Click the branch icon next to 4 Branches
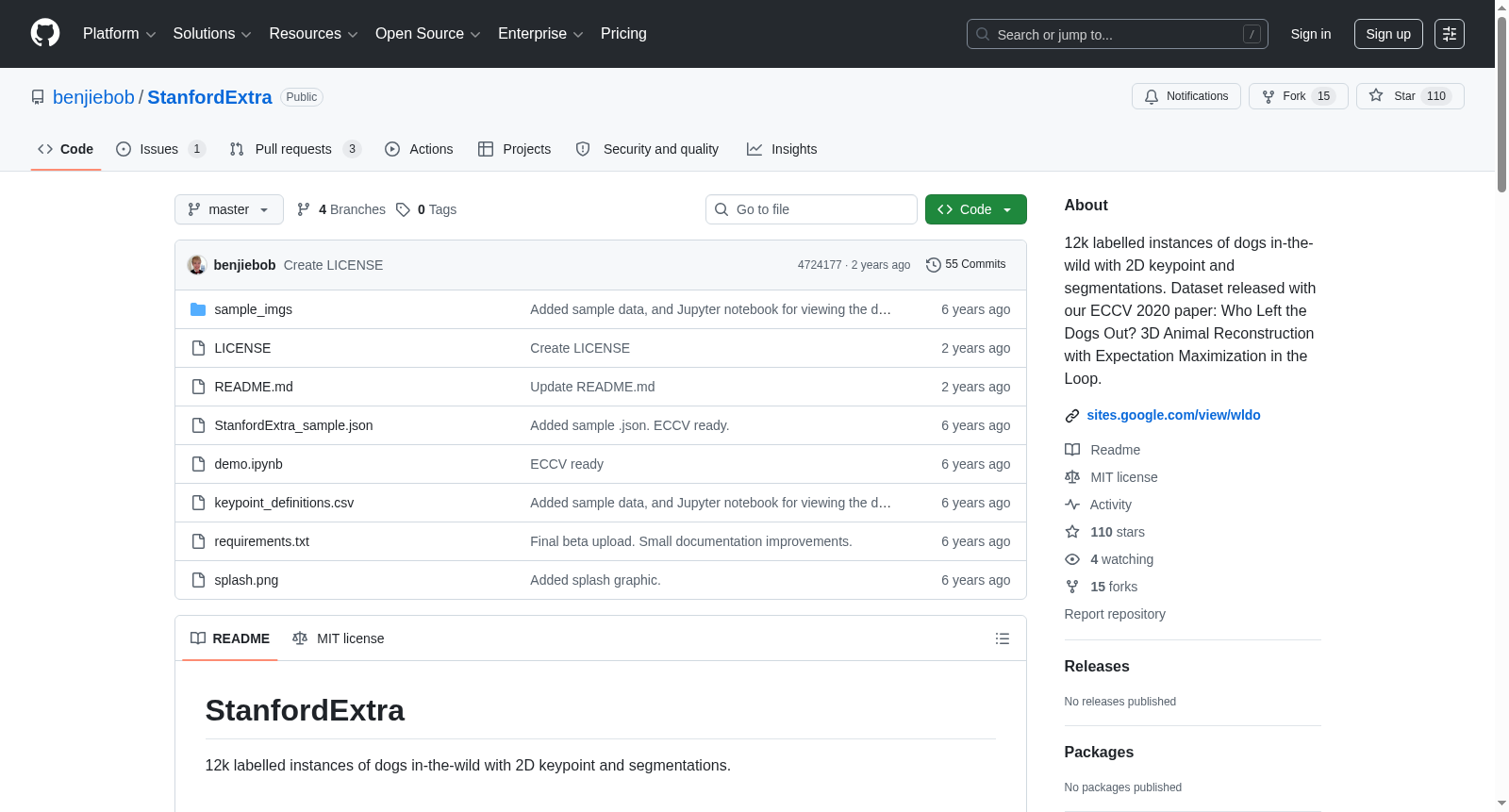Viewport: 1509px width, 812px height. tap(304, 209)
